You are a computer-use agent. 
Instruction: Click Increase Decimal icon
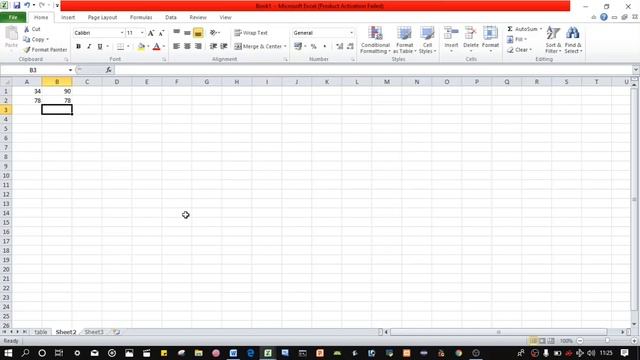340,47
